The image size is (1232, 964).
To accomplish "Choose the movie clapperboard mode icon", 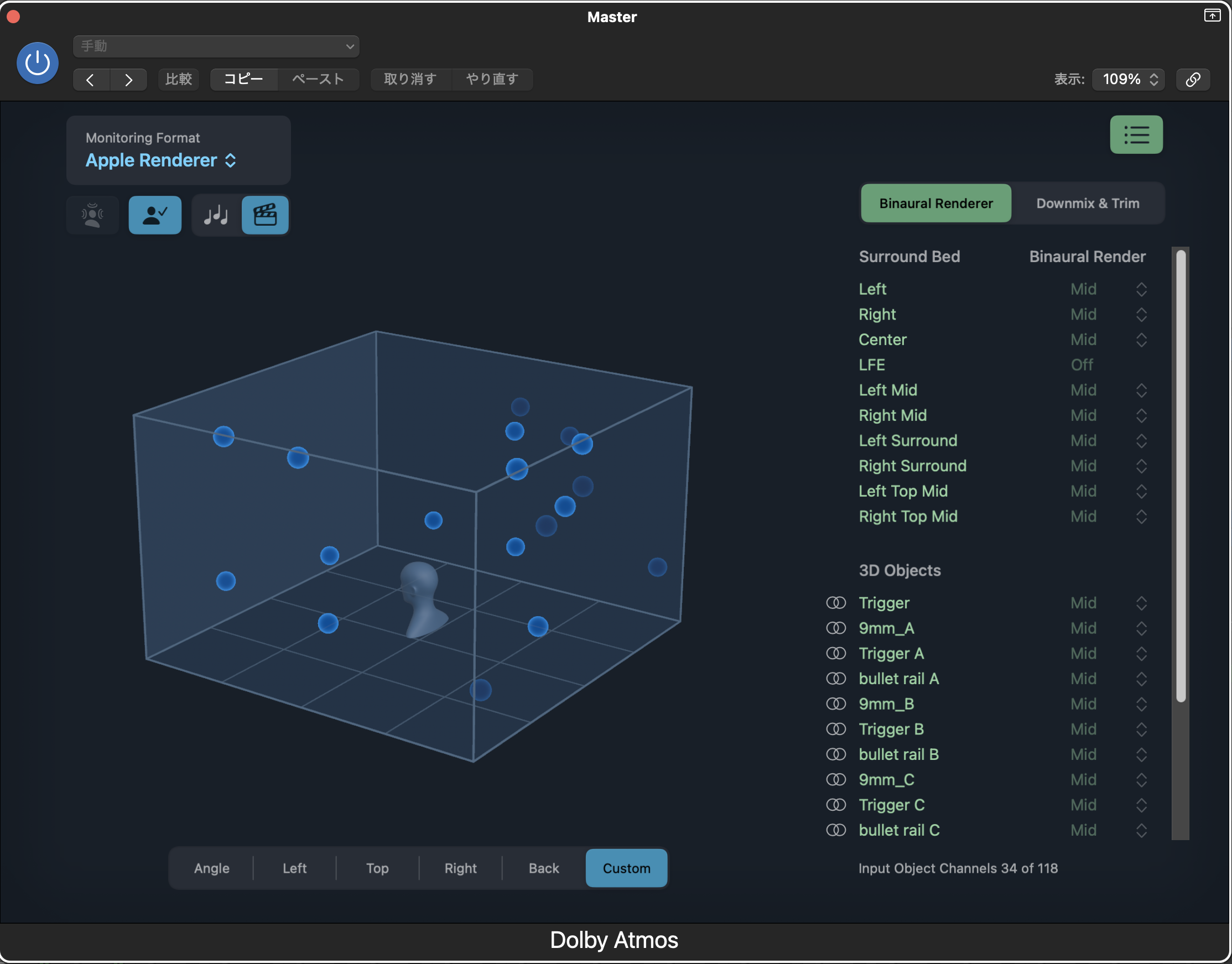I will pyautogui.click(x=266, y=215).
